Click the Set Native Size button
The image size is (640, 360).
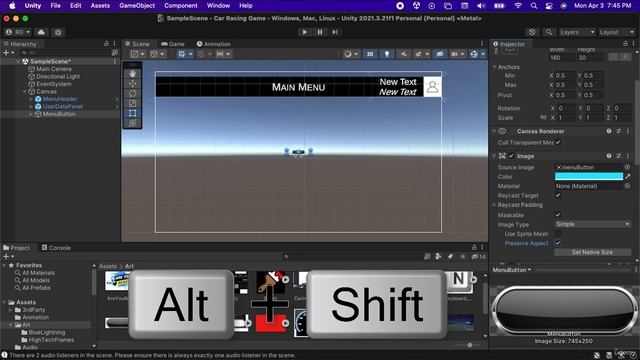coord(592,252)
